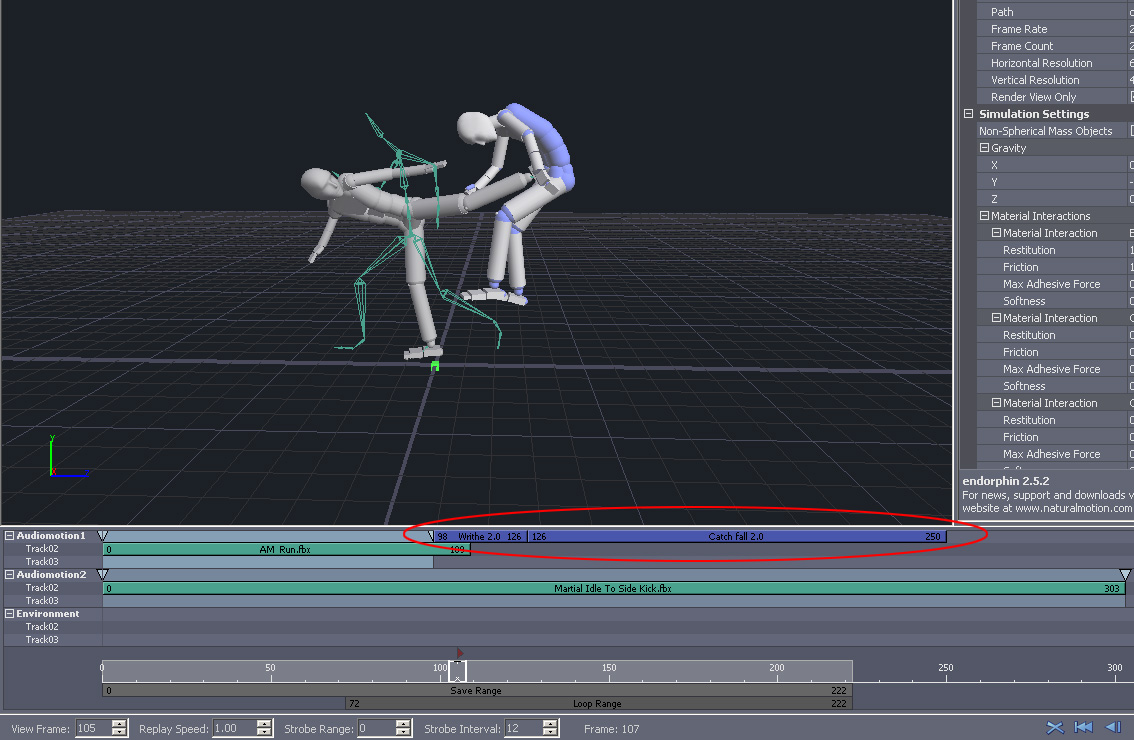Click the red playhead triangle above the ruler
Viewport: 1134px width, 740px height.
(x=459, y=653)
